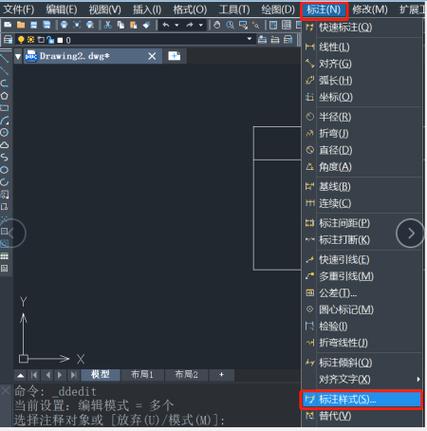Click the Make Object's Layer Current icon

[x=262, y=40]
